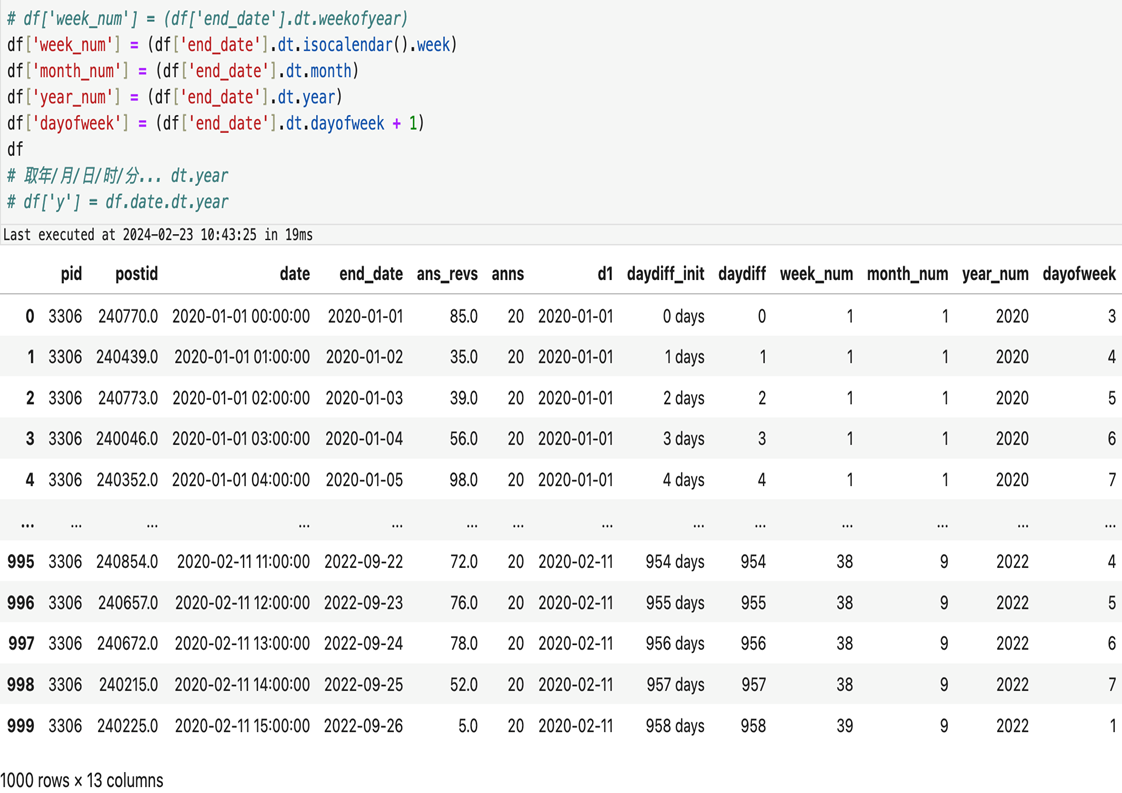1122x793 pixels.
Task: Click the 'dayofweek' column header
Action: click(1079, 274)
